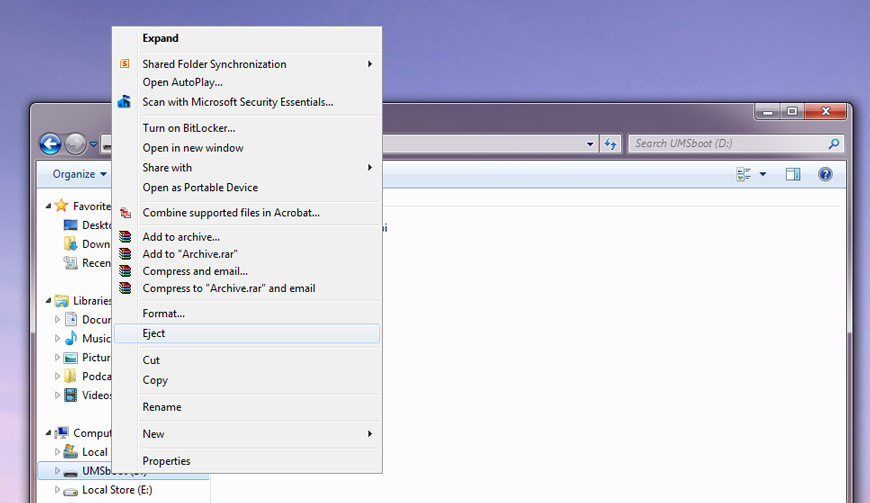870x503 pixels.
Task: Choose Eject from the context menu
Action: click(154, 334)
